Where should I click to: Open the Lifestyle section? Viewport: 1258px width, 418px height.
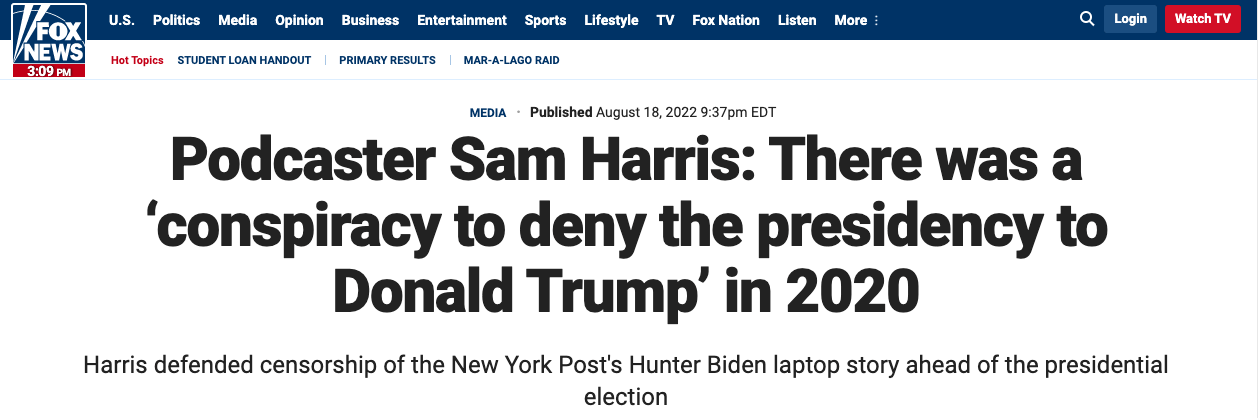tap(611, 20)
